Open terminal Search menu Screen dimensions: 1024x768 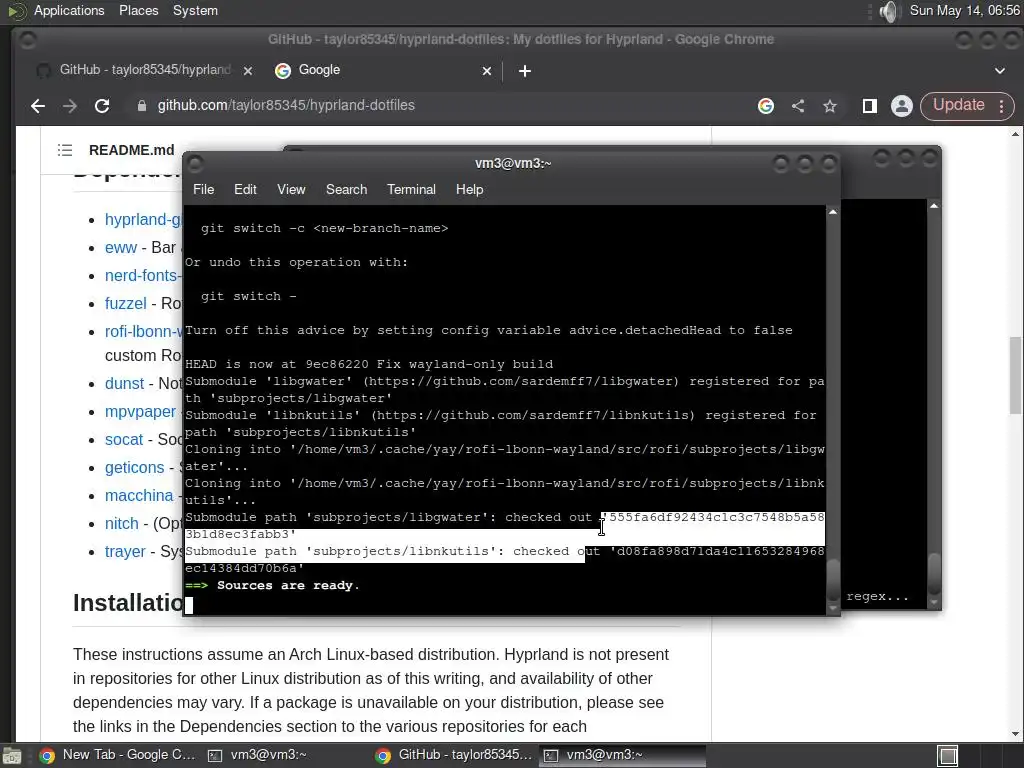[x=346, y=189]
